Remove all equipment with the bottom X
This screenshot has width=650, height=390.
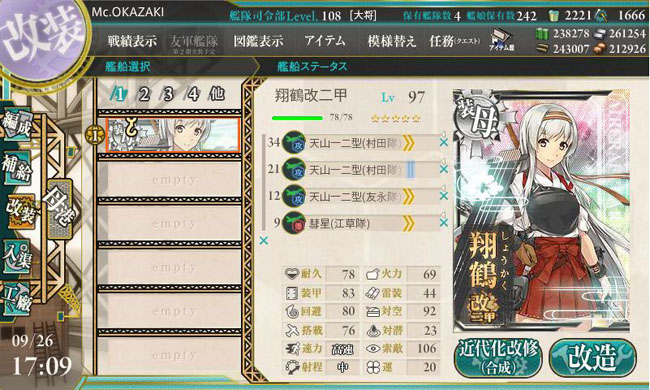pos(264,240)
